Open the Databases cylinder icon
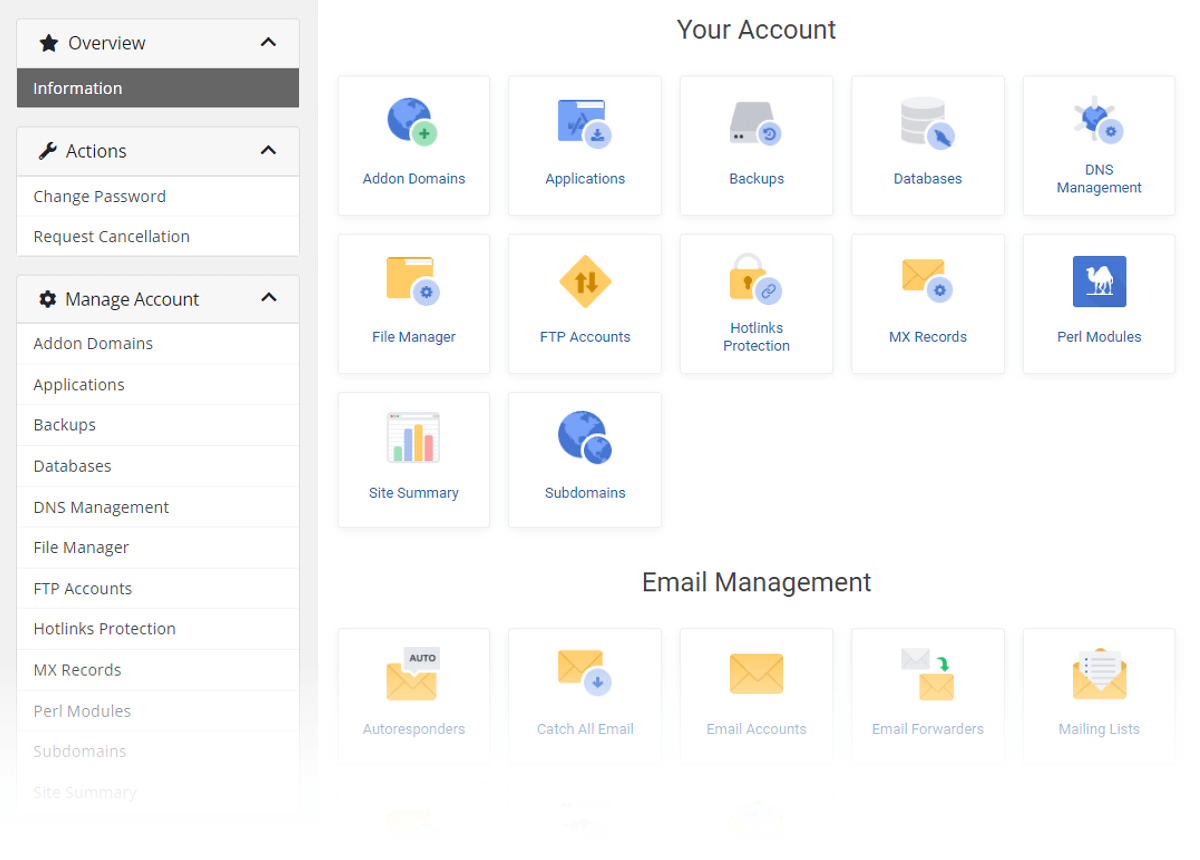This screenshot has width=1200, height=860. pyautogui.click(x=927, y=123)
